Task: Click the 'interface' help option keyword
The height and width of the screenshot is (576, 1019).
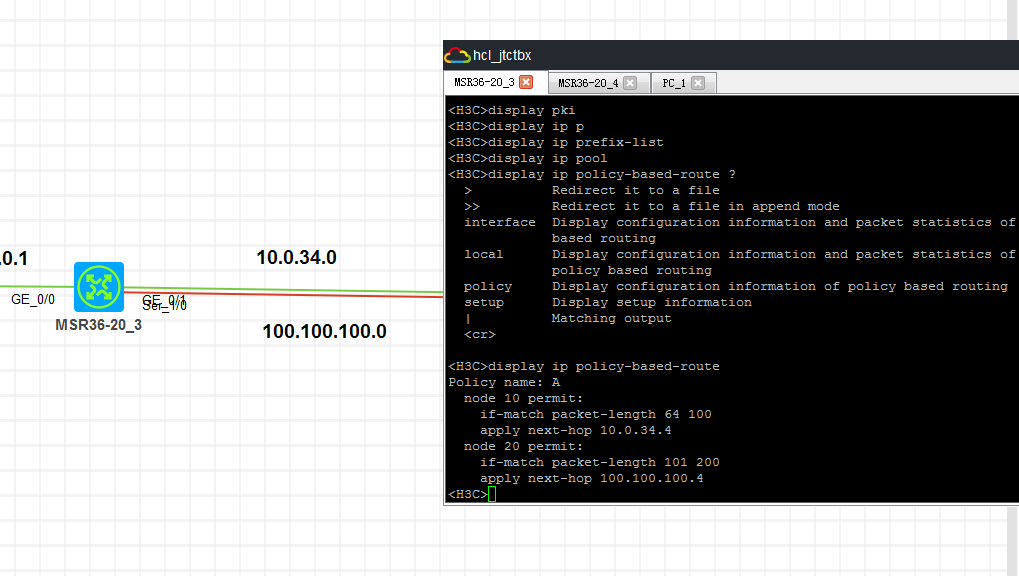Action: pyautogui.click(x=500, y=222)
